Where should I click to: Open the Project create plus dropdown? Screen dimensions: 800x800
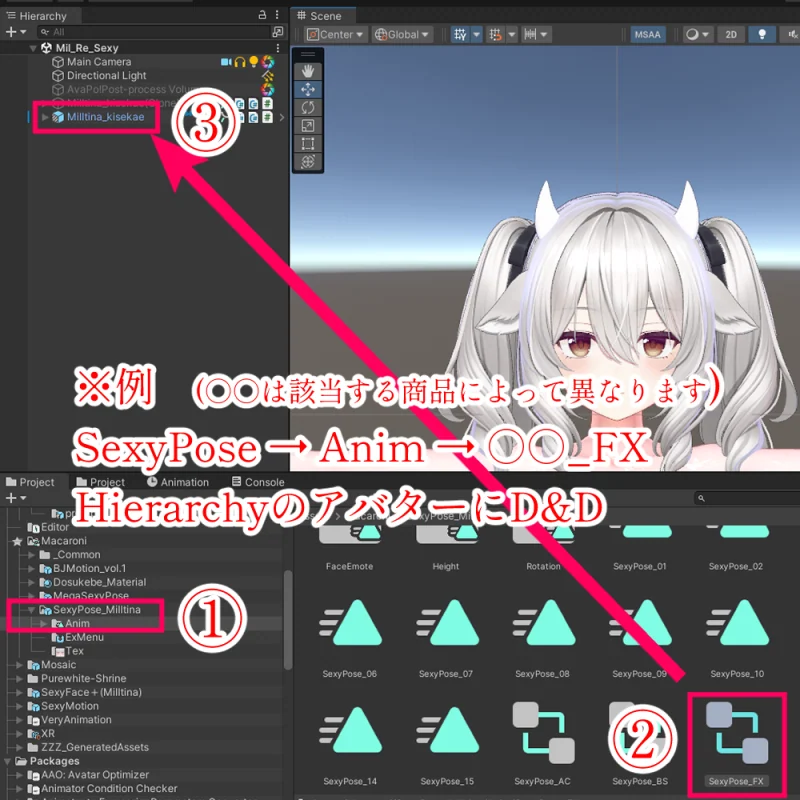coord(16,498)
